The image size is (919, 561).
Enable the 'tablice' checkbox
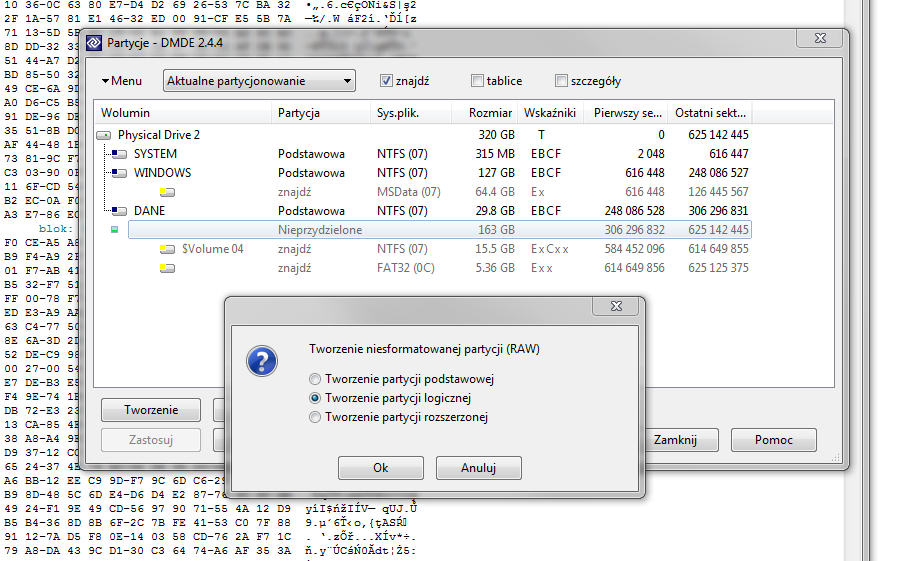477,81
